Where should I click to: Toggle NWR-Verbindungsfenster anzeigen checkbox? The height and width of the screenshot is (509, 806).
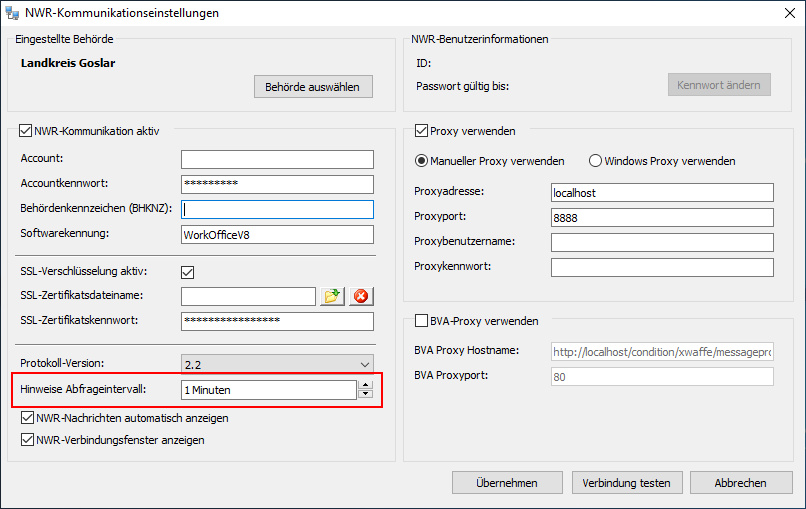tap(27, 440)
